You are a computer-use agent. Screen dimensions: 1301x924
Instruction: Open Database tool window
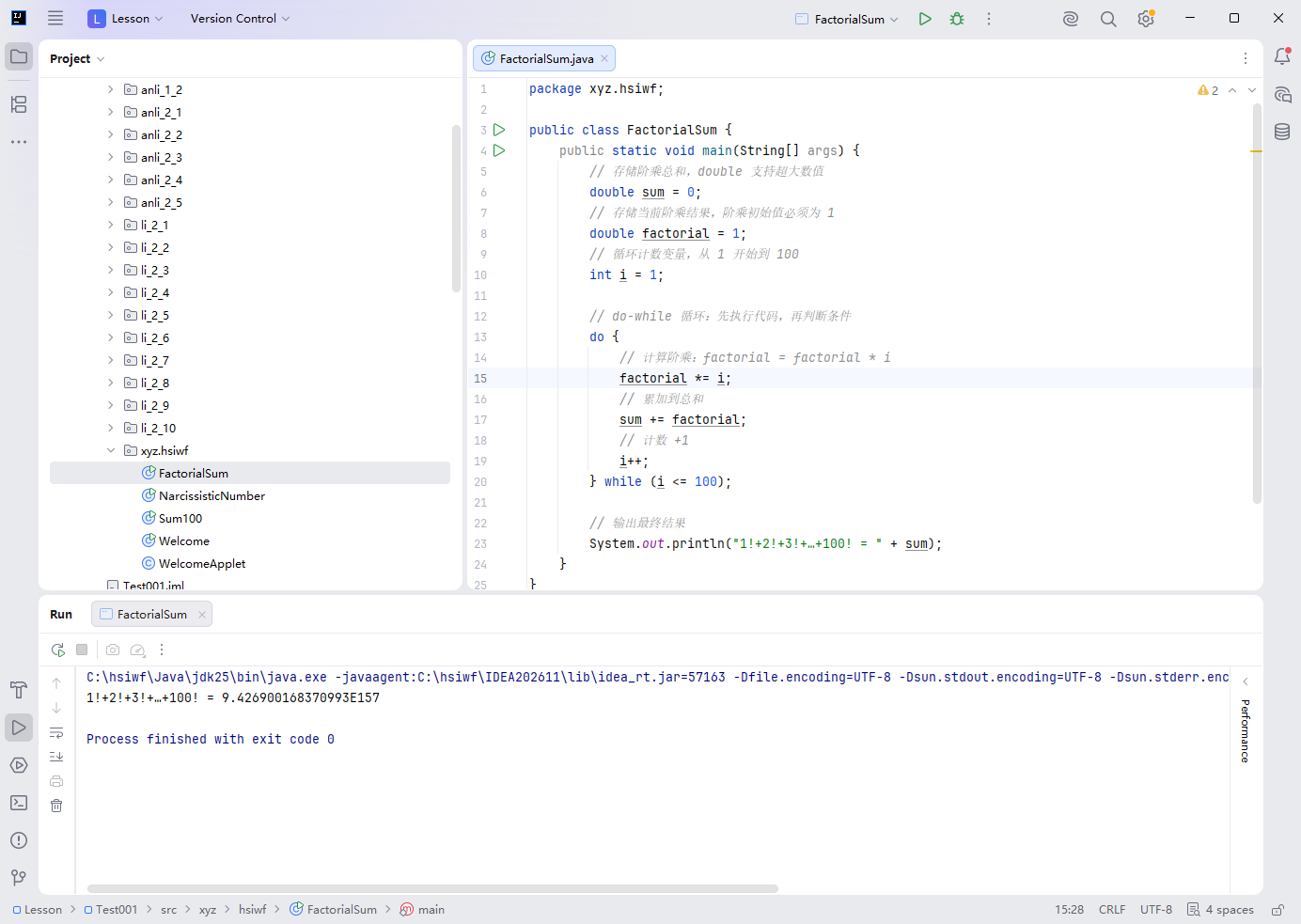1282,132
